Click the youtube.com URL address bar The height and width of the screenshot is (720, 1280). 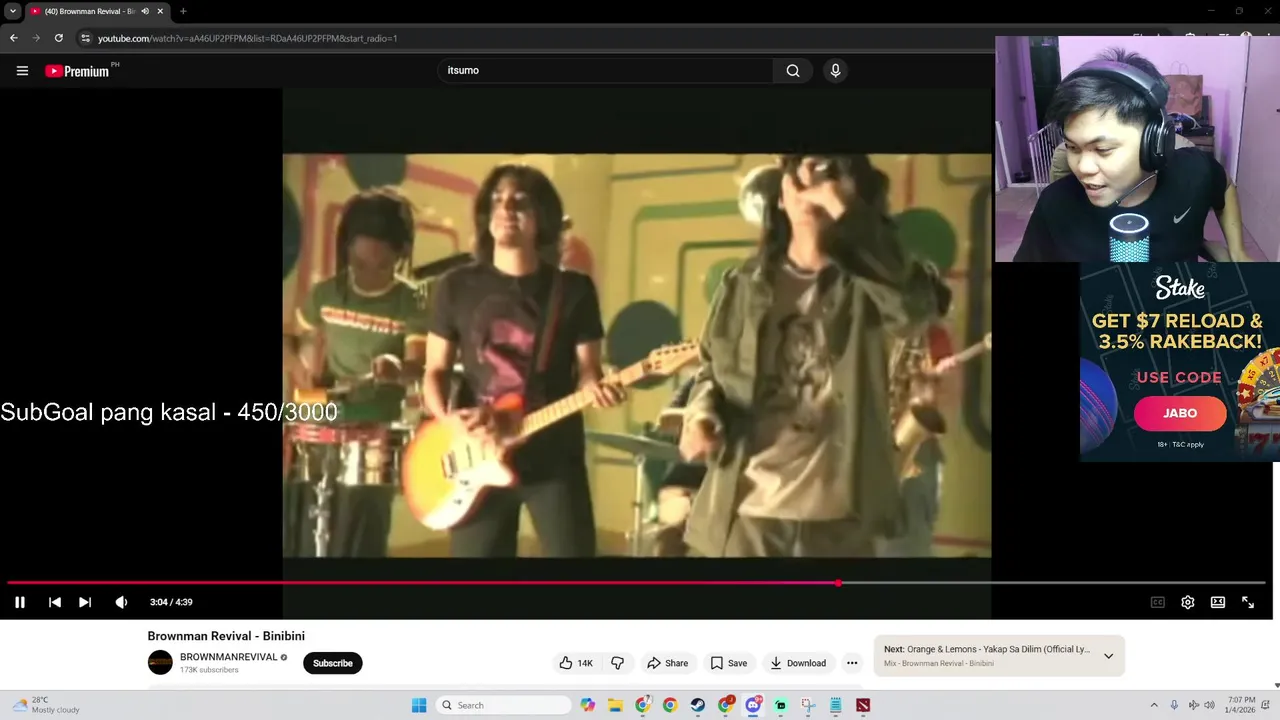point(247,38)
